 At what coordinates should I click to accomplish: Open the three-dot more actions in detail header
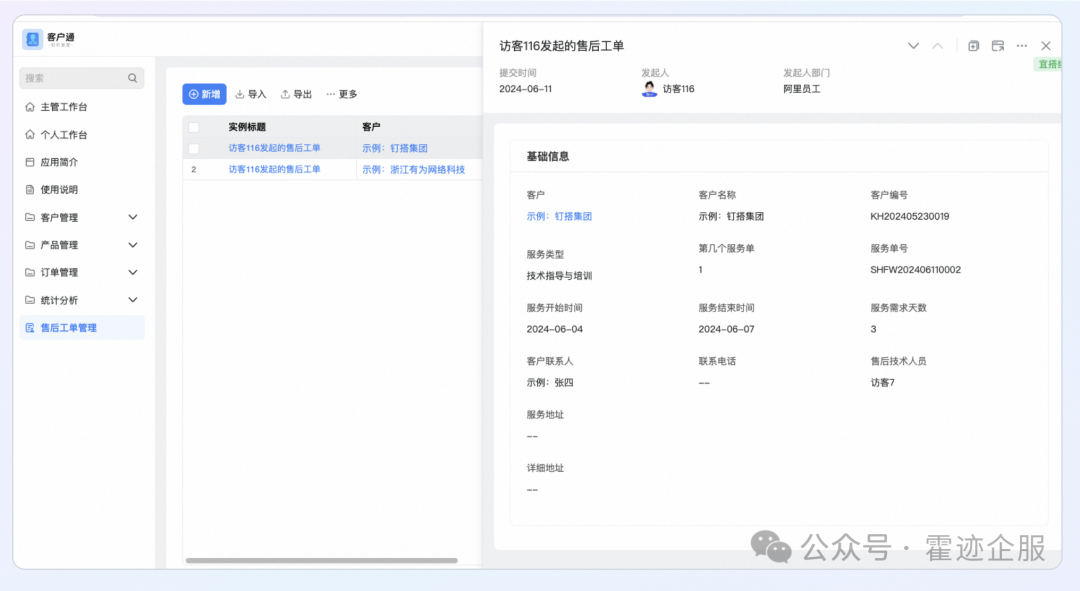1021,46
